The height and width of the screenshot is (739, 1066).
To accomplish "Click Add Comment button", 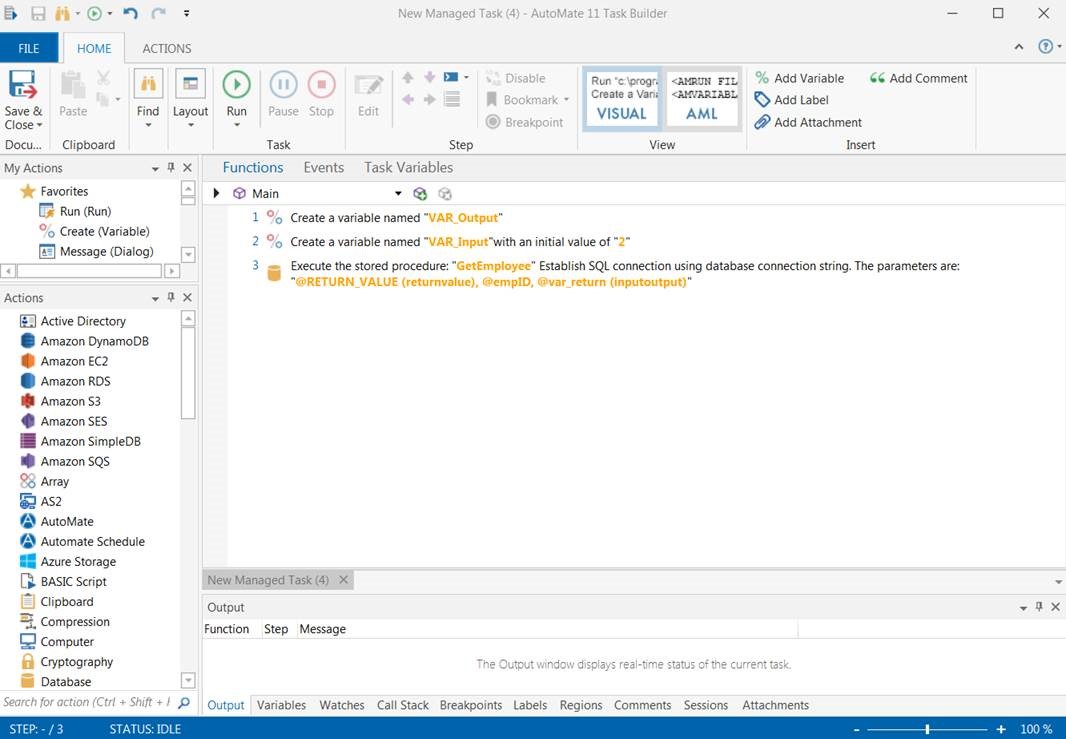I will click(918, 78).
